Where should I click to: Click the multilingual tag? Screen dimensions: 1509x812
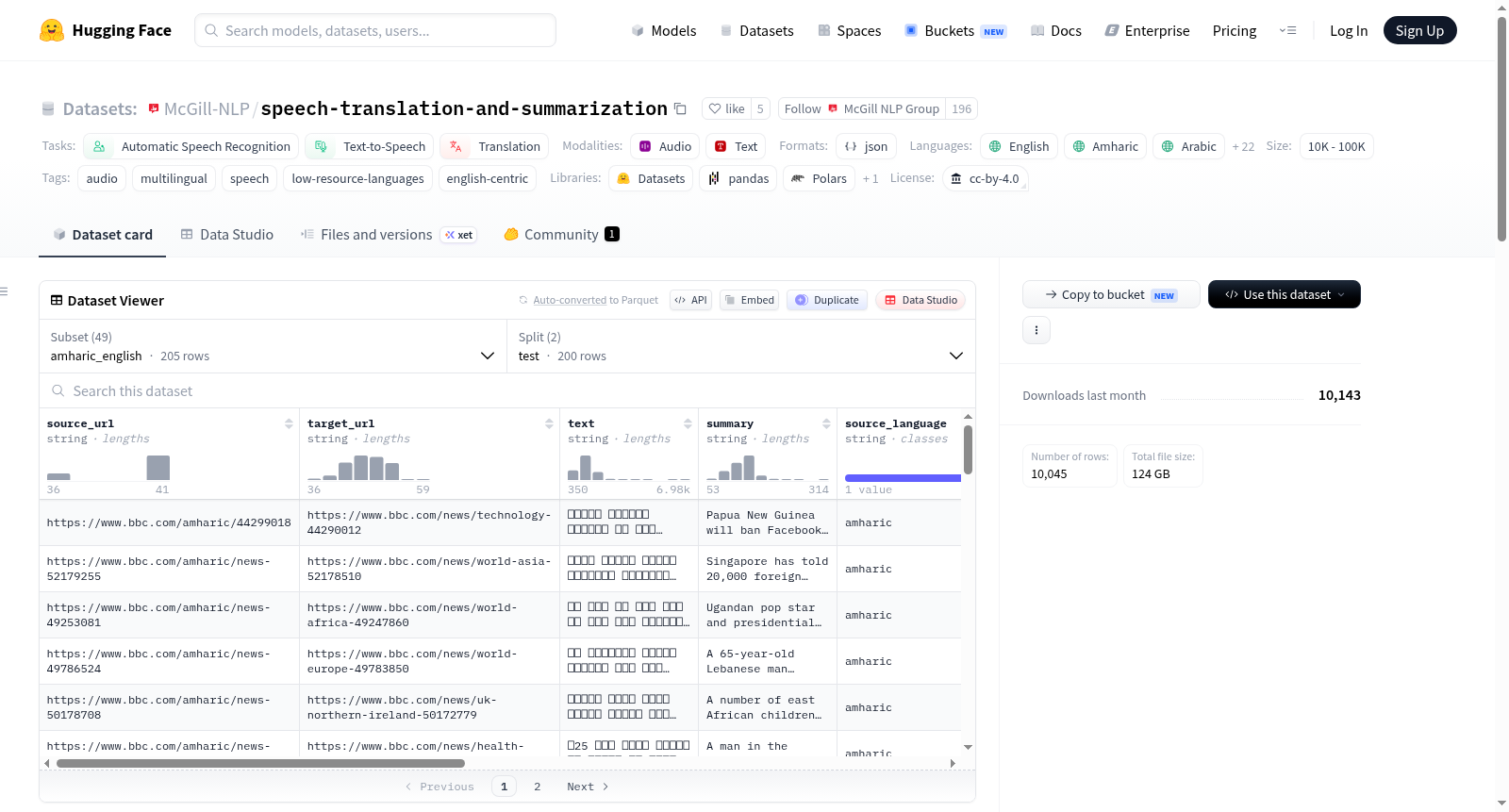174,178
